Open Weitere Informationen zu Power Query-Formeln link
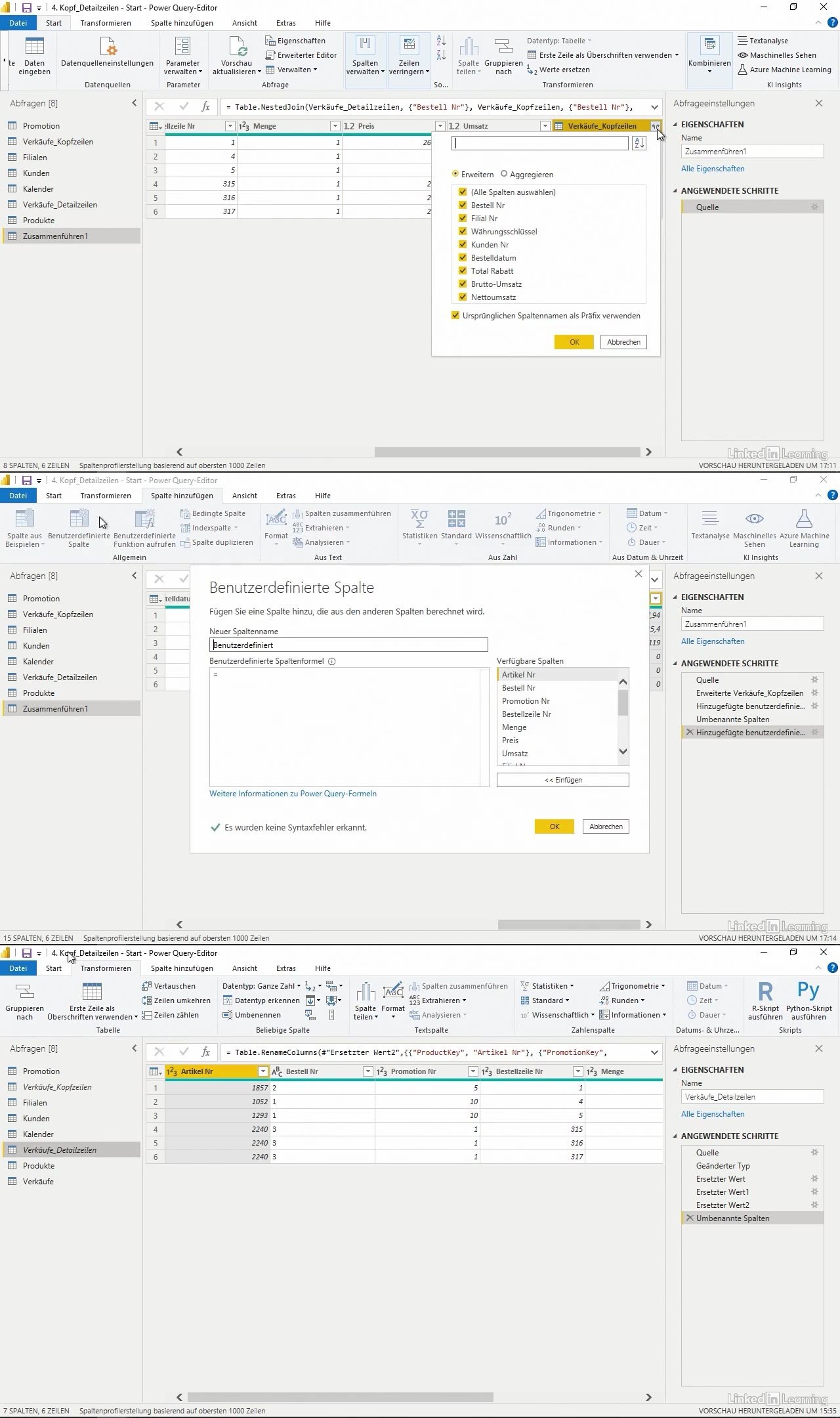Image resolution: width=840 pixels, height=1418 pixels. pos(293,794)
